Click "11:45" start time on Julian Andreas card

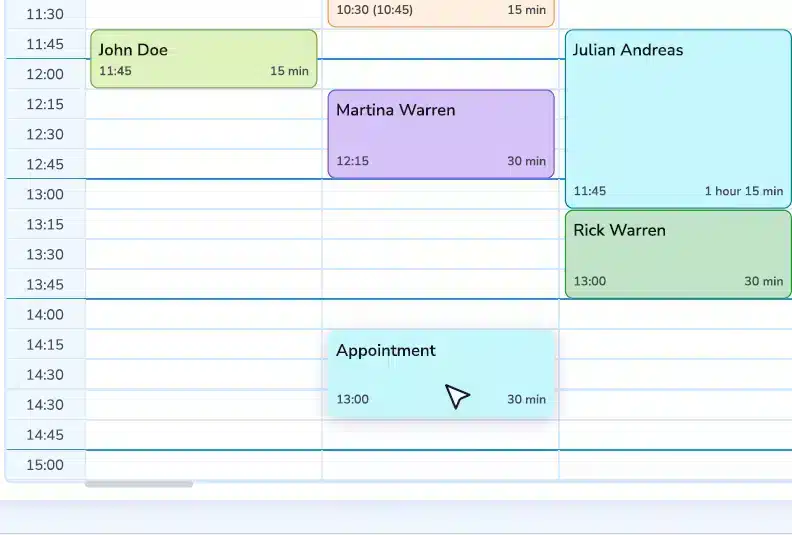589,191
